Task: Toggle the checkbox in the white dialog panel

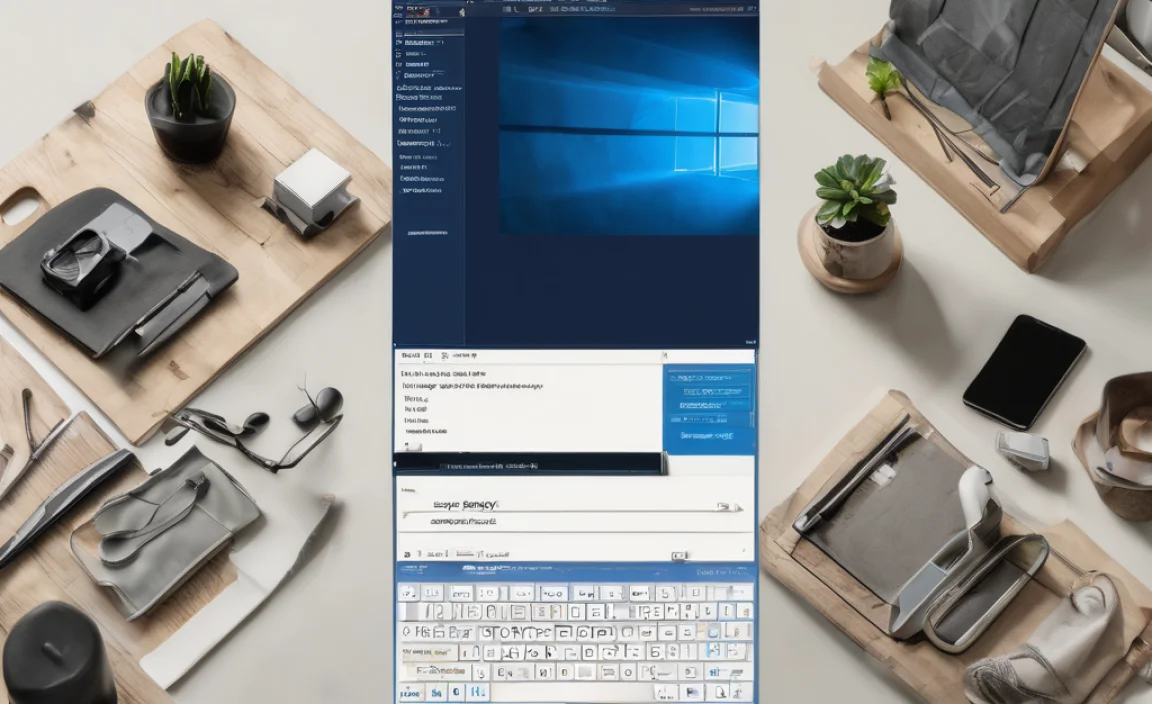Action: pyautogui.click(x=414, y=445)
